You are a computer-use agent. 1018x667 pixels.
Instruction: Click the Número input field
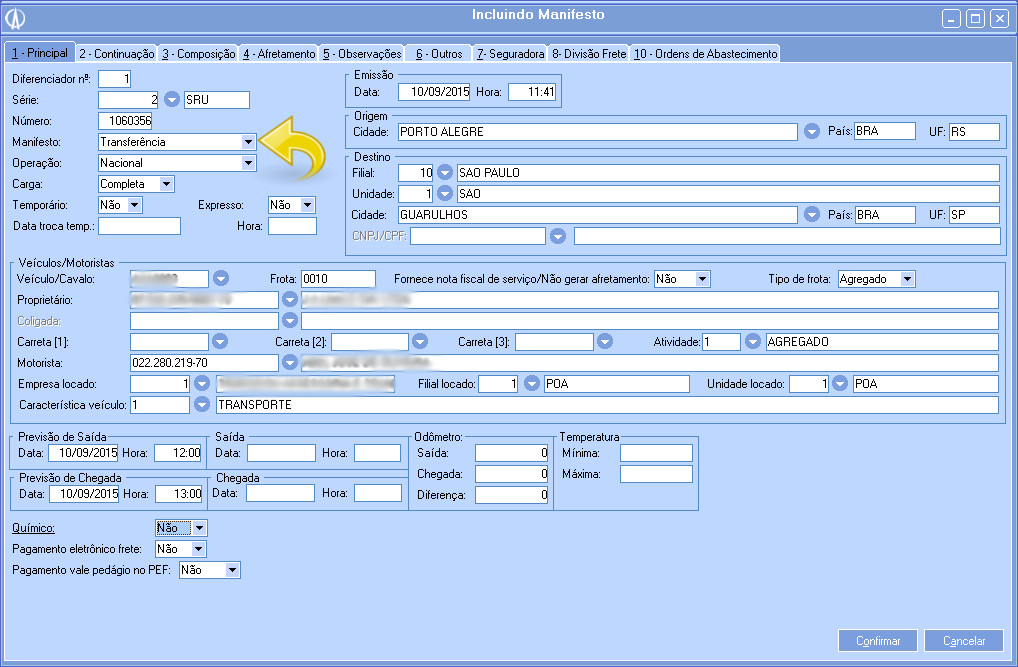coord(125,121)
